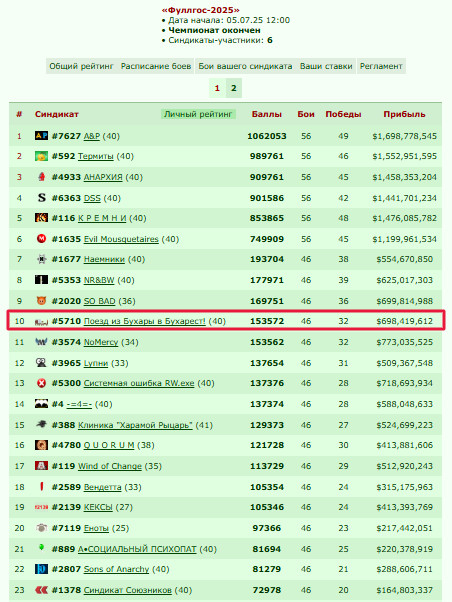Open the Поезд из Бухары в Бухарест! syndicate link
Image resolution: width=452 pixels, height=602 pixels.
tap(145, 321)
